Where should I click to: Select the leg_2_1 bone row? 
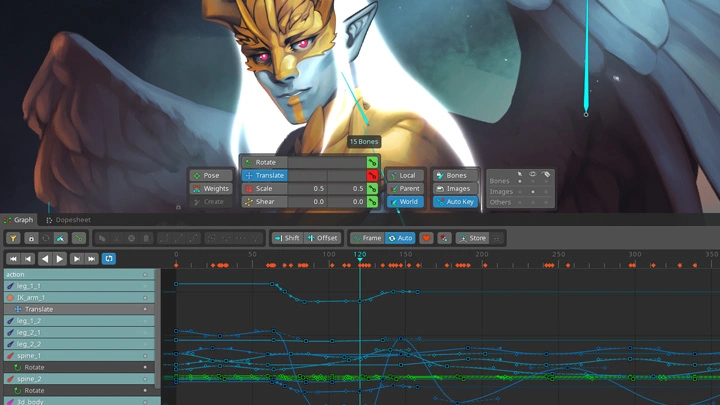[79, 332]
